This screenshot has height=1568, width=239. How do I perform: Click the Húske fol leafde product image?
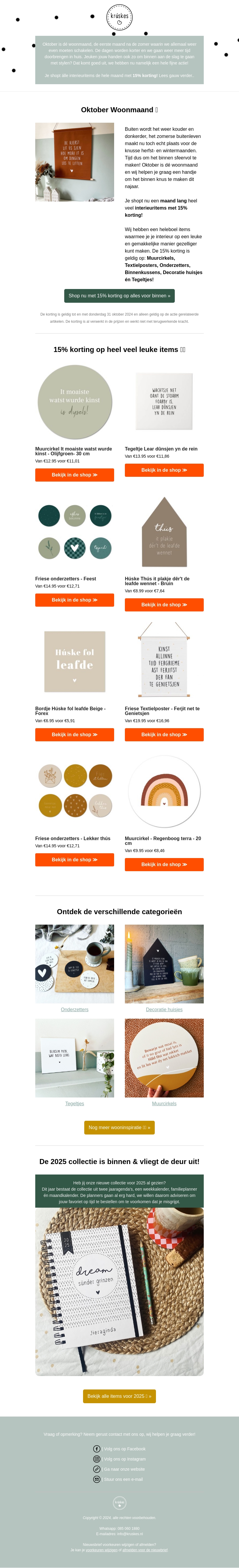74,661
